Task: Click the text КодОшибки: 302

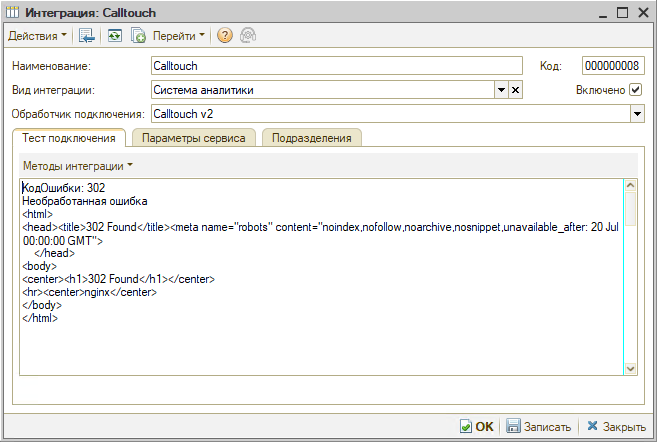Action: 64,188
